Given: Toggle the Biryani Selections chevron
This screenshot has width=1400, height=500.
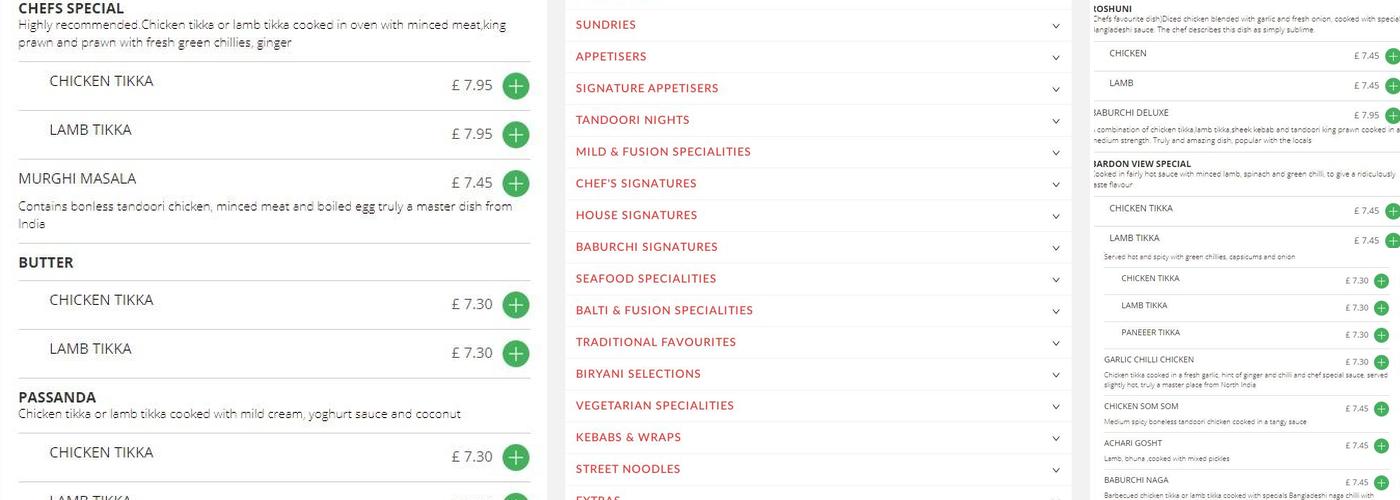Looking at the screenshot, I should 1056,374.
